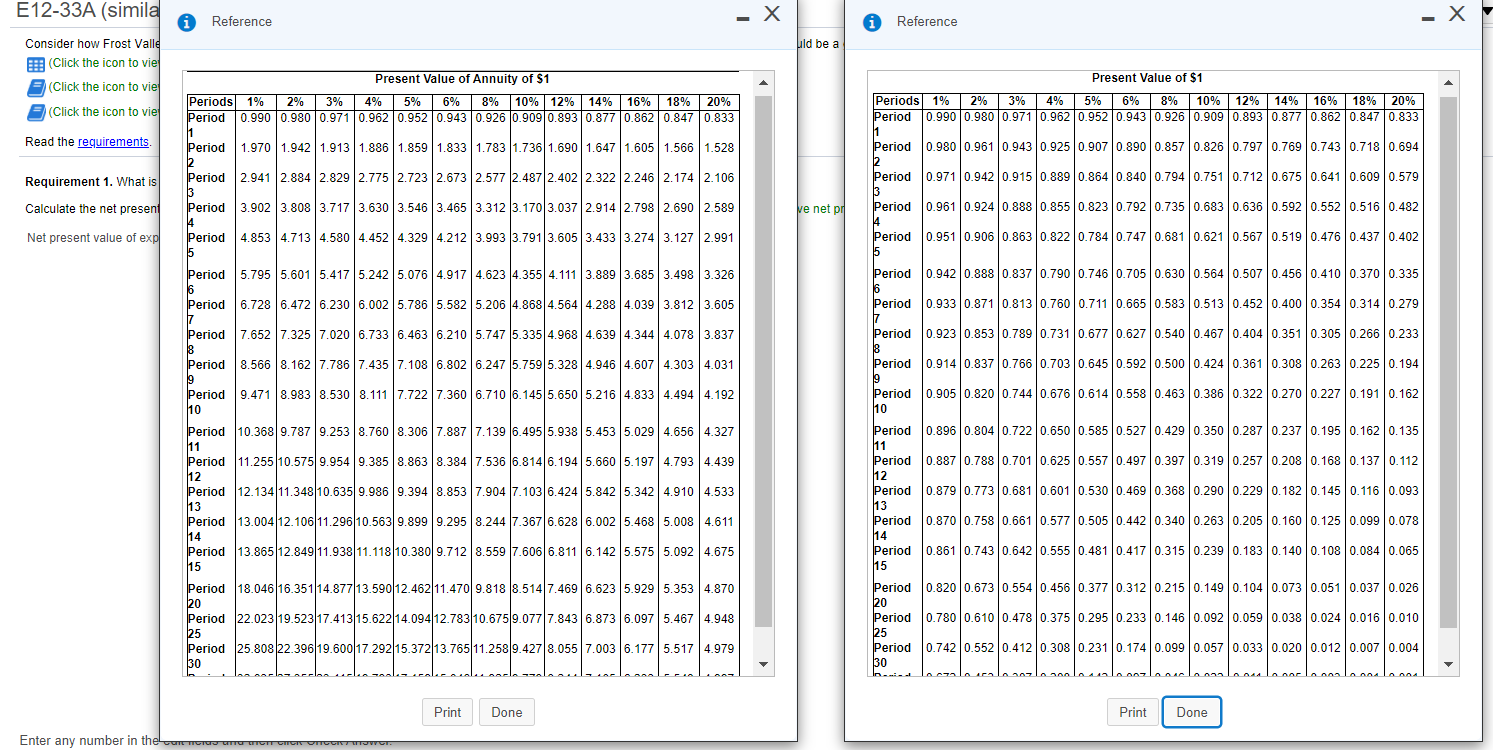Viewport: 1493px width, 750px height.
Task: Click the book icon directly above 'Read the requirements'
Action: pyautogui.click(x=35, y=112)
